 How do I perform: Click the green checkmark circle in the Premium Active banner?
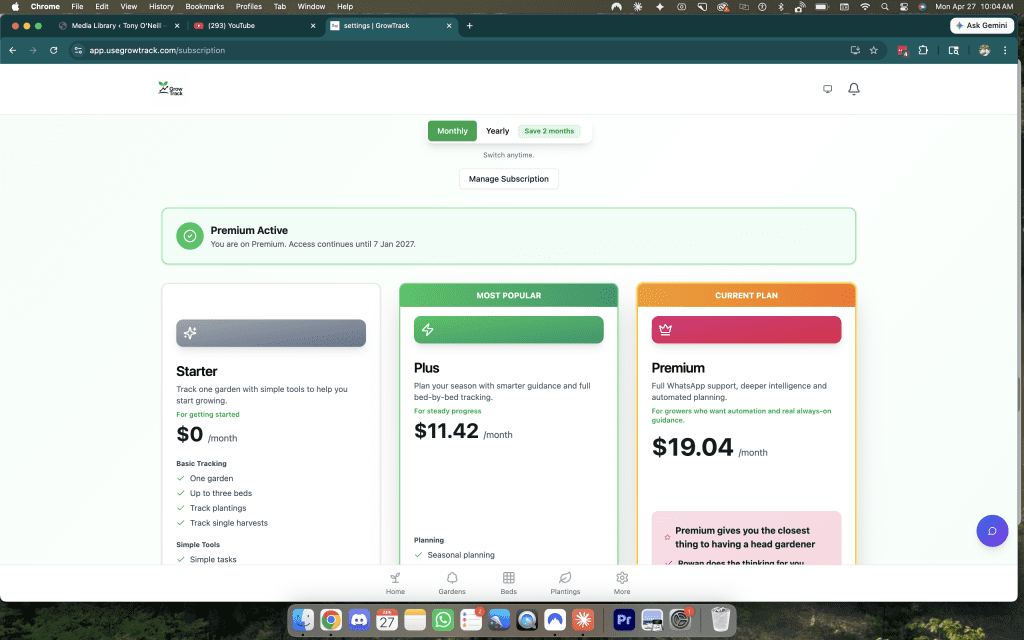190,236
